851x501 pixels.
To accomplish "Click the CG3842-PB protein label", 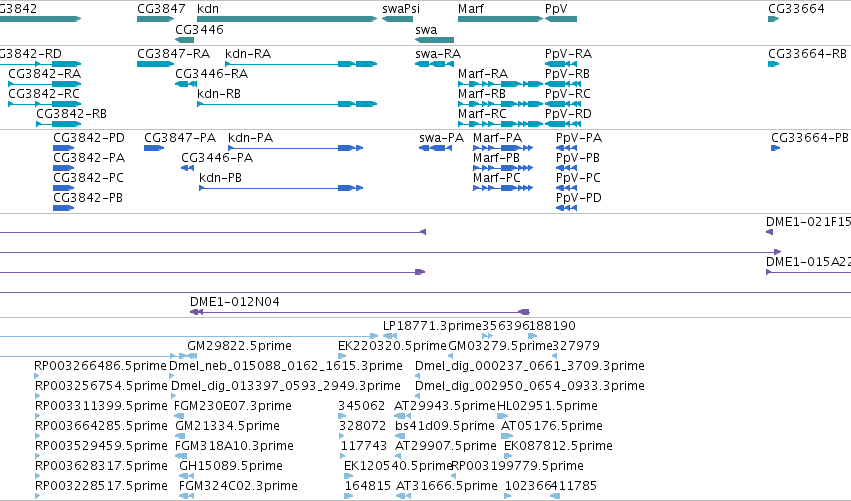I will pyautogui.click(x=88, y=198).
